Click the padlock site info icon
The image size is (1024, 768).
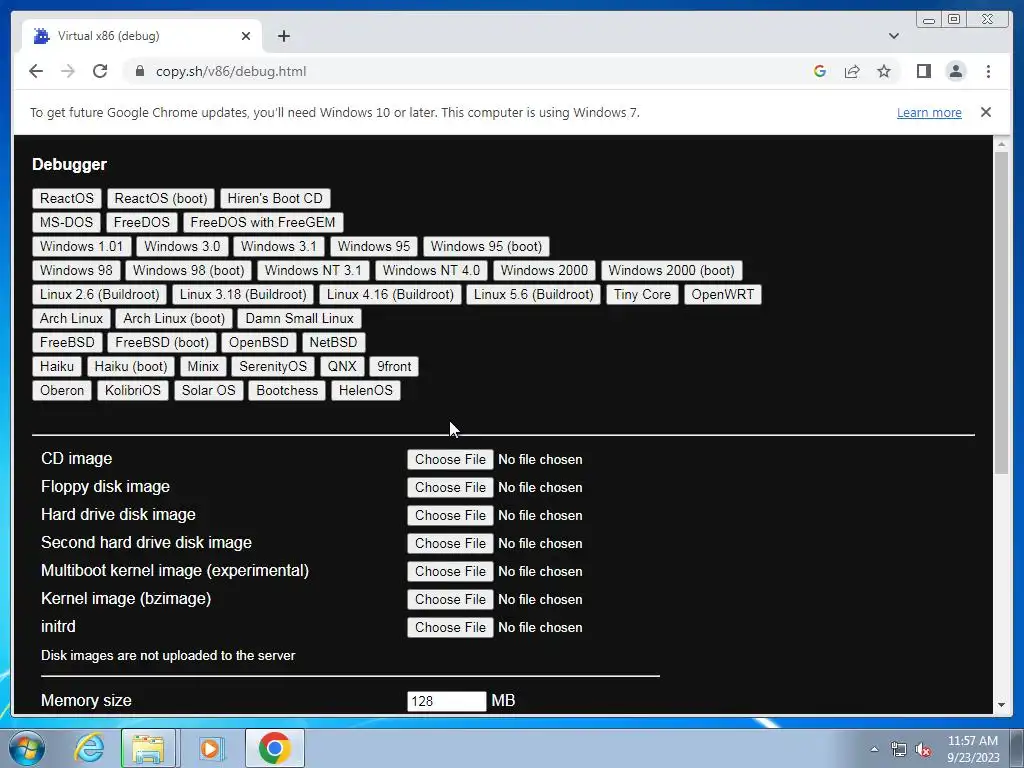tap(140, 71)
